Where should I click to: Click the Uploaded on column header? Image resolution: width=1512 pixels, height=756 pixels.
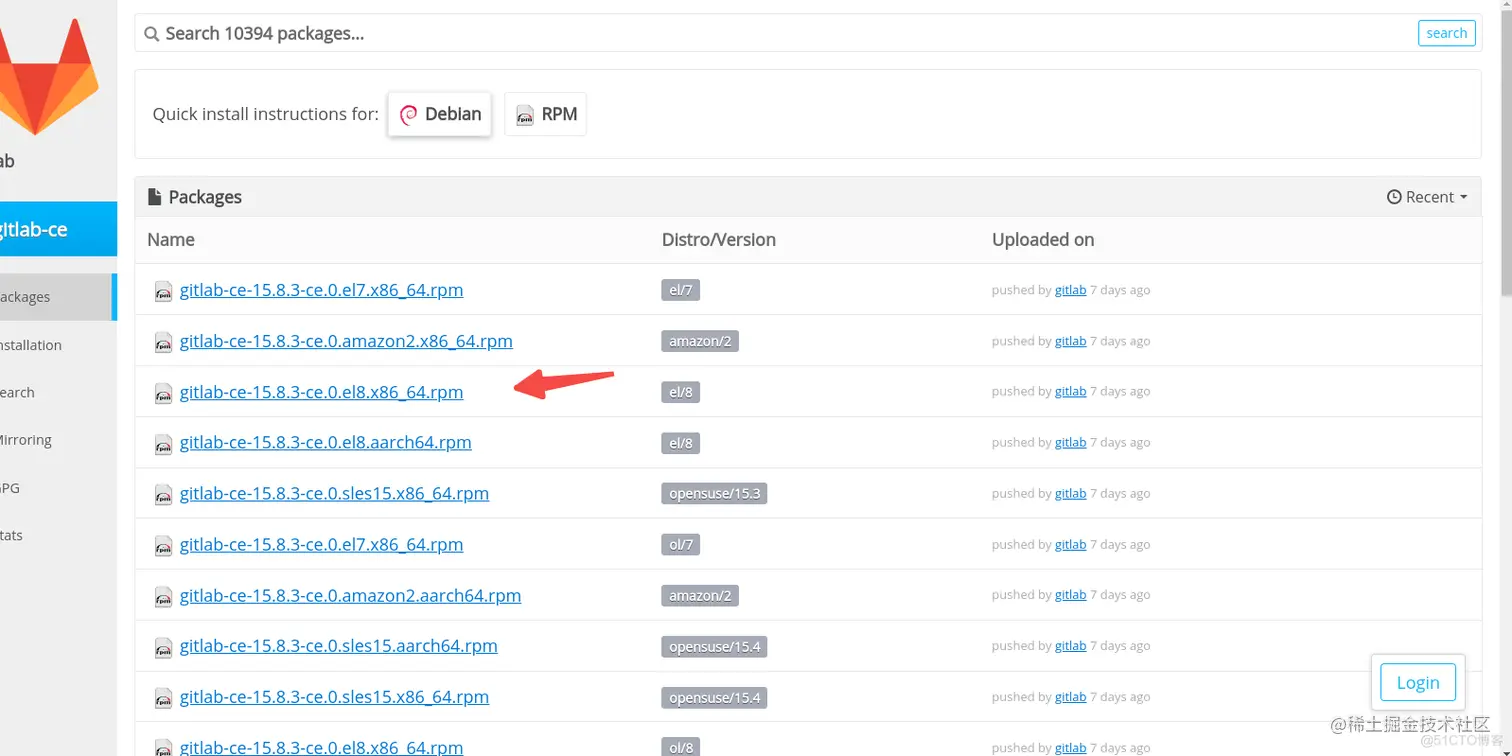(x=1043, y=240)
